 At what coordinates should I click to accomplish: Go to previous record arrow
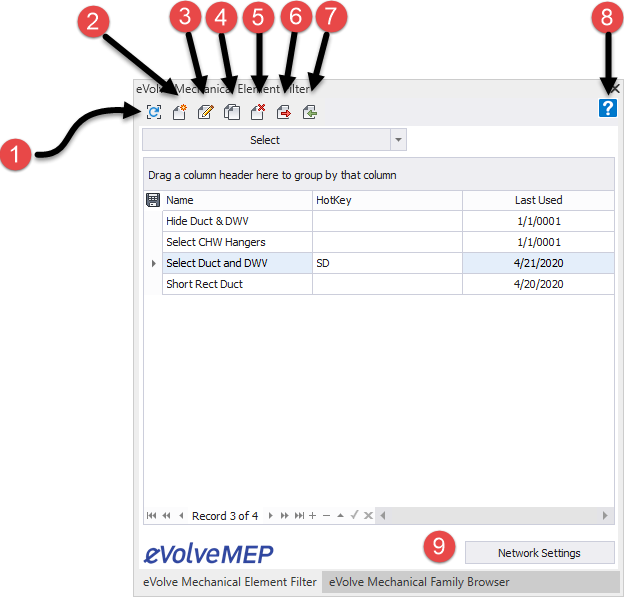tap(181, 516)
